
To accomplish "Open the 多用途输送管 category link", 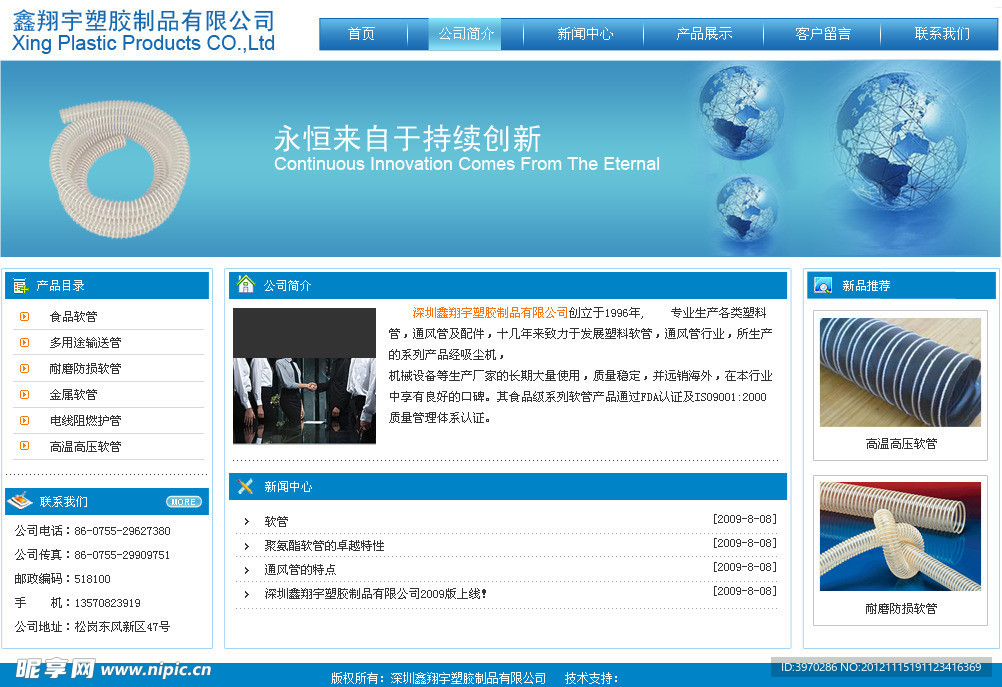I will tap(85, 343).
